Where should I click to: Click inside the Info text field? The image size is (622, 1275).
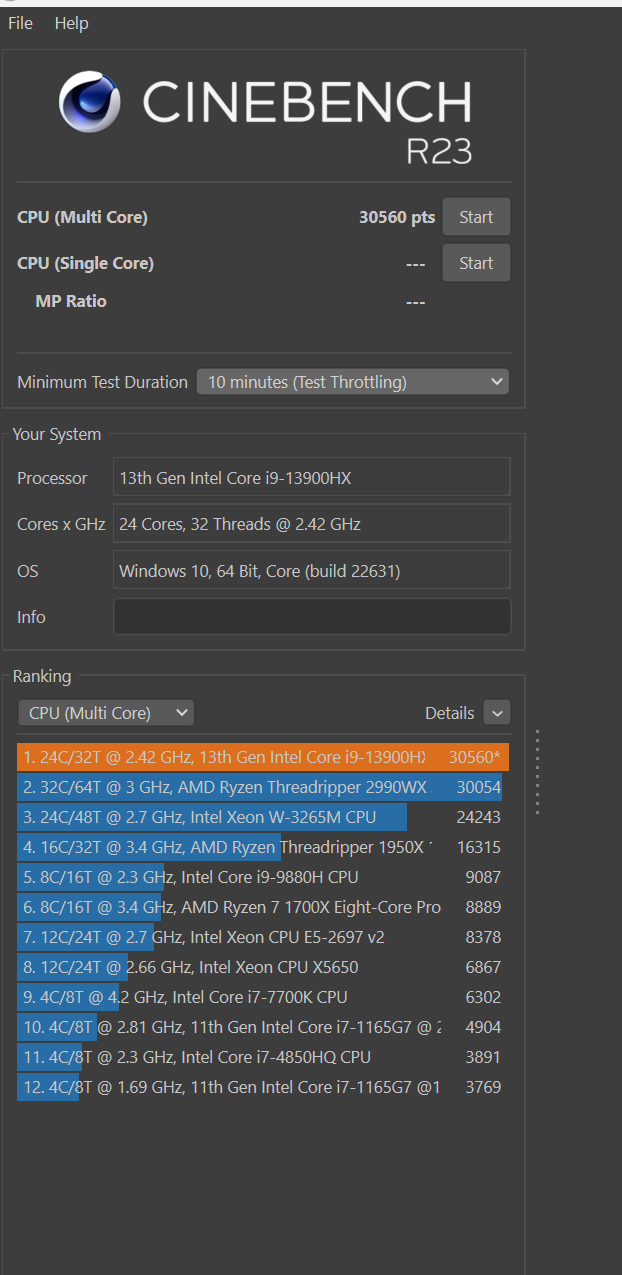(312, 617)
